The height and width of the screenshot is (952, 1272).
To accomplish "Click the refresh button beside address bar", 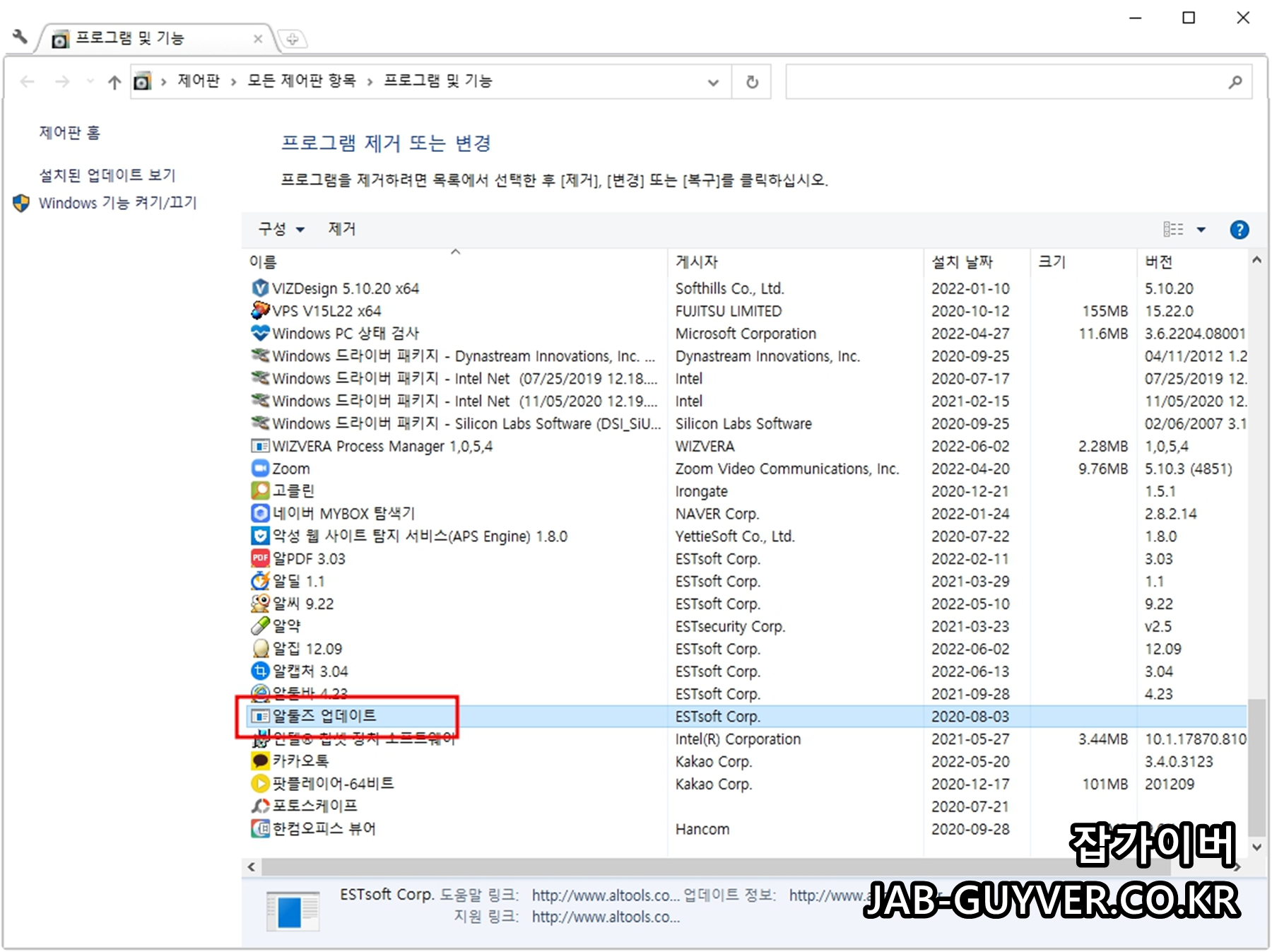I will (752, 82).
